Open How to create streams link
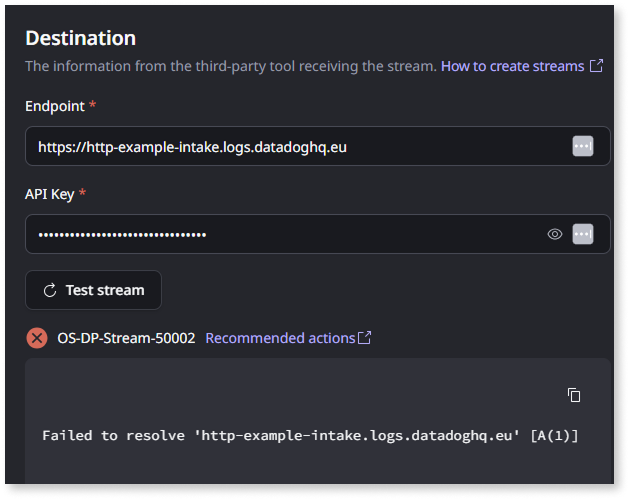The width and height of the screenshot is (629, 499). (522, 66)
